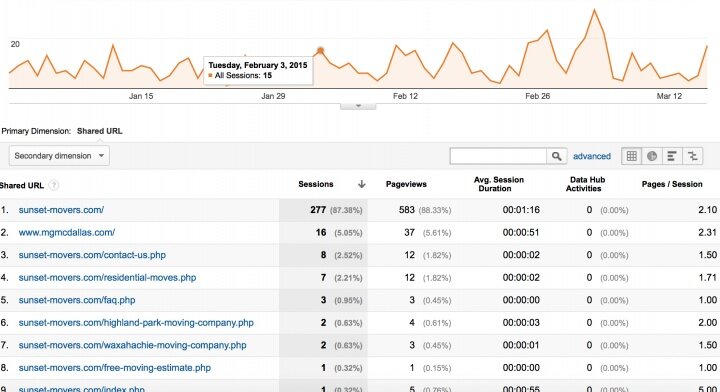The height and width of the screenshot is (392, 720).
Task: Sort by the Pageviews column header
Action: [406, 184]
